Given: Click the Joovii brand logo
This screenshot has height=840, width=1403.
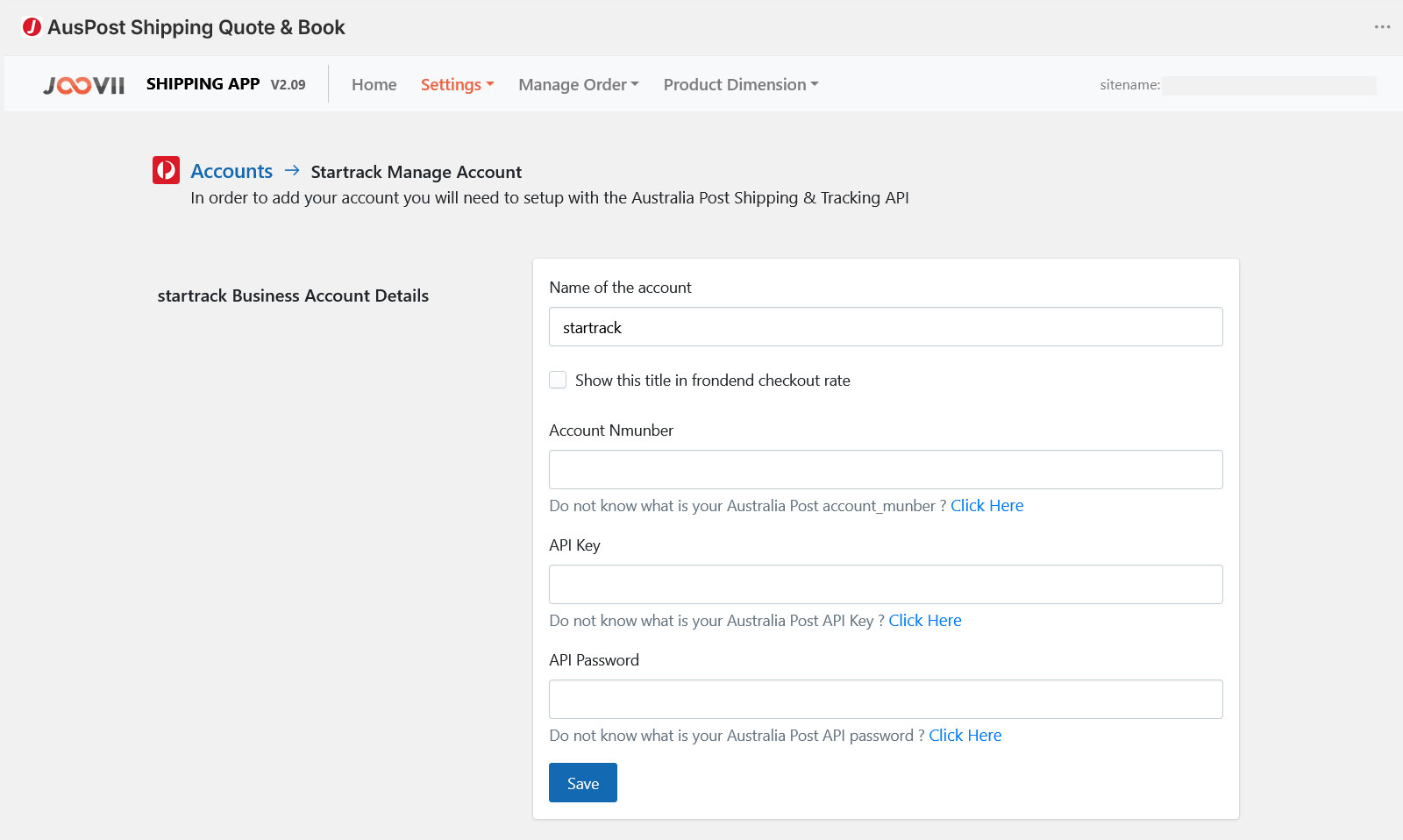Looking at the screenshot, I should coord(84,85).
